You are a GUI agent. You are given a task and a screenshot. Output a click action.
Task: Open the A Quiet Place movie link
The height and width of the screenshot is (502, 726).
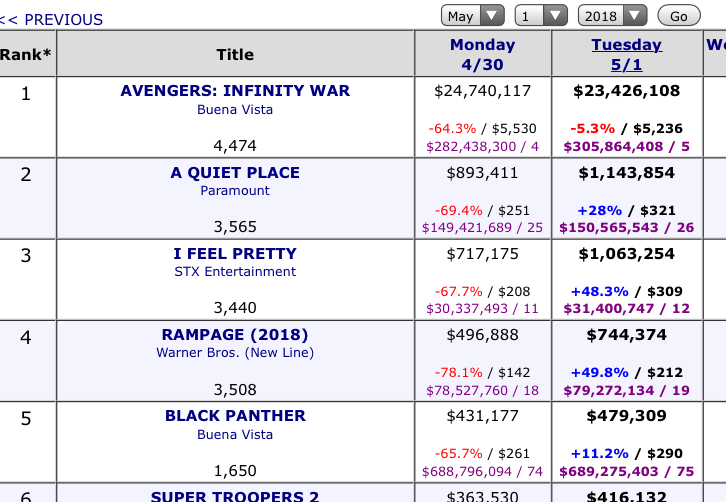coord(235,172)
